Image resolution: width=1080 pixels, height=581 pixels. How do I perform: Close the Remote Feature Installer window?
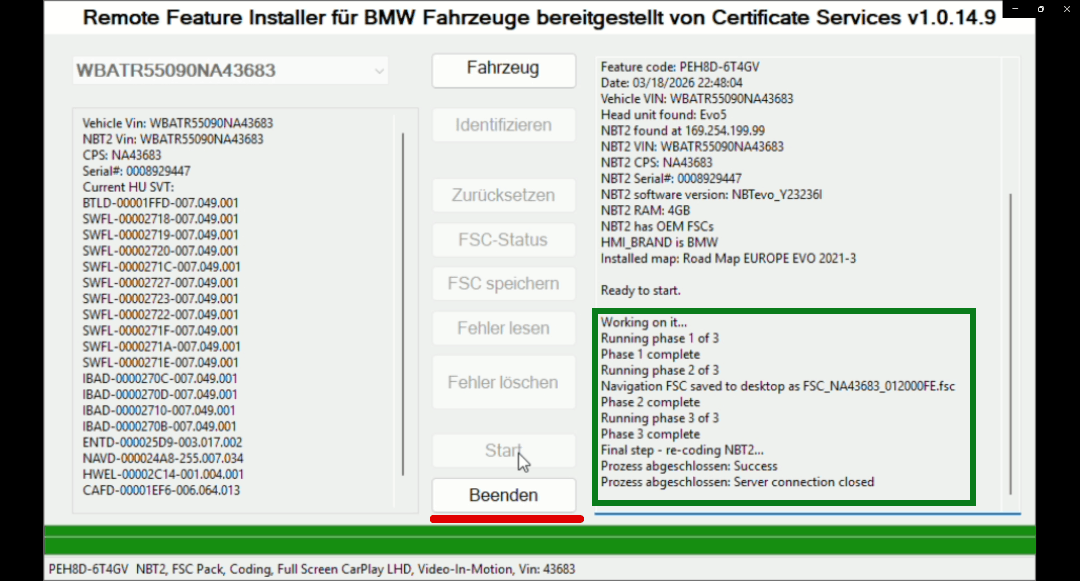tap(1069, 8)
